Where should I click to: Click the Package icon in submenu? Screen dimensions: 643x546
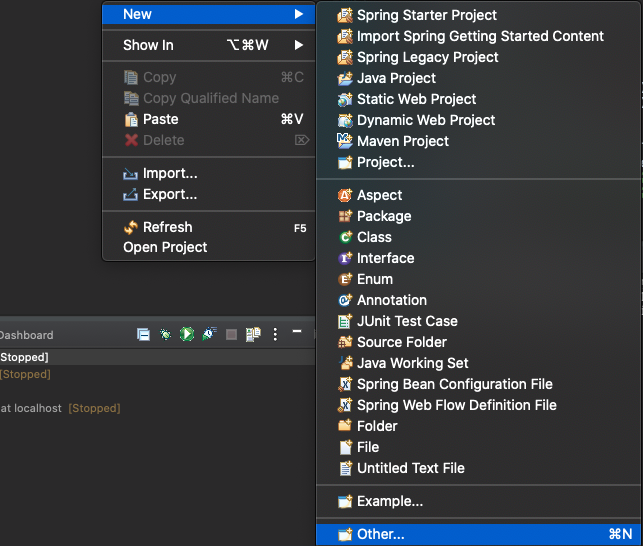[345, 216]
